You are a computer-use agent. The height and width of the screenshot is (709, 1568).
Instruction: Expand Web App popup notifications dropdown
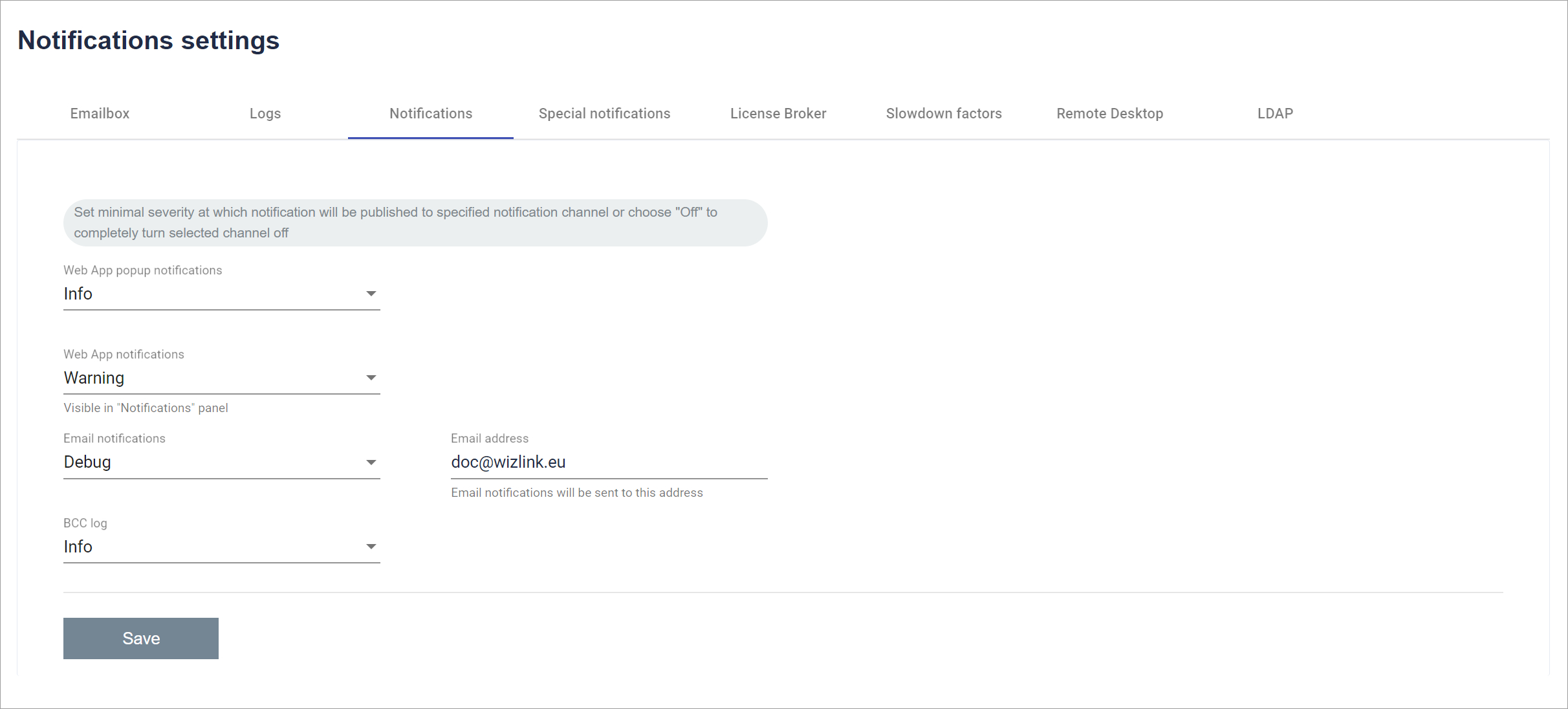pyautogui.click(x=371, y=293)
